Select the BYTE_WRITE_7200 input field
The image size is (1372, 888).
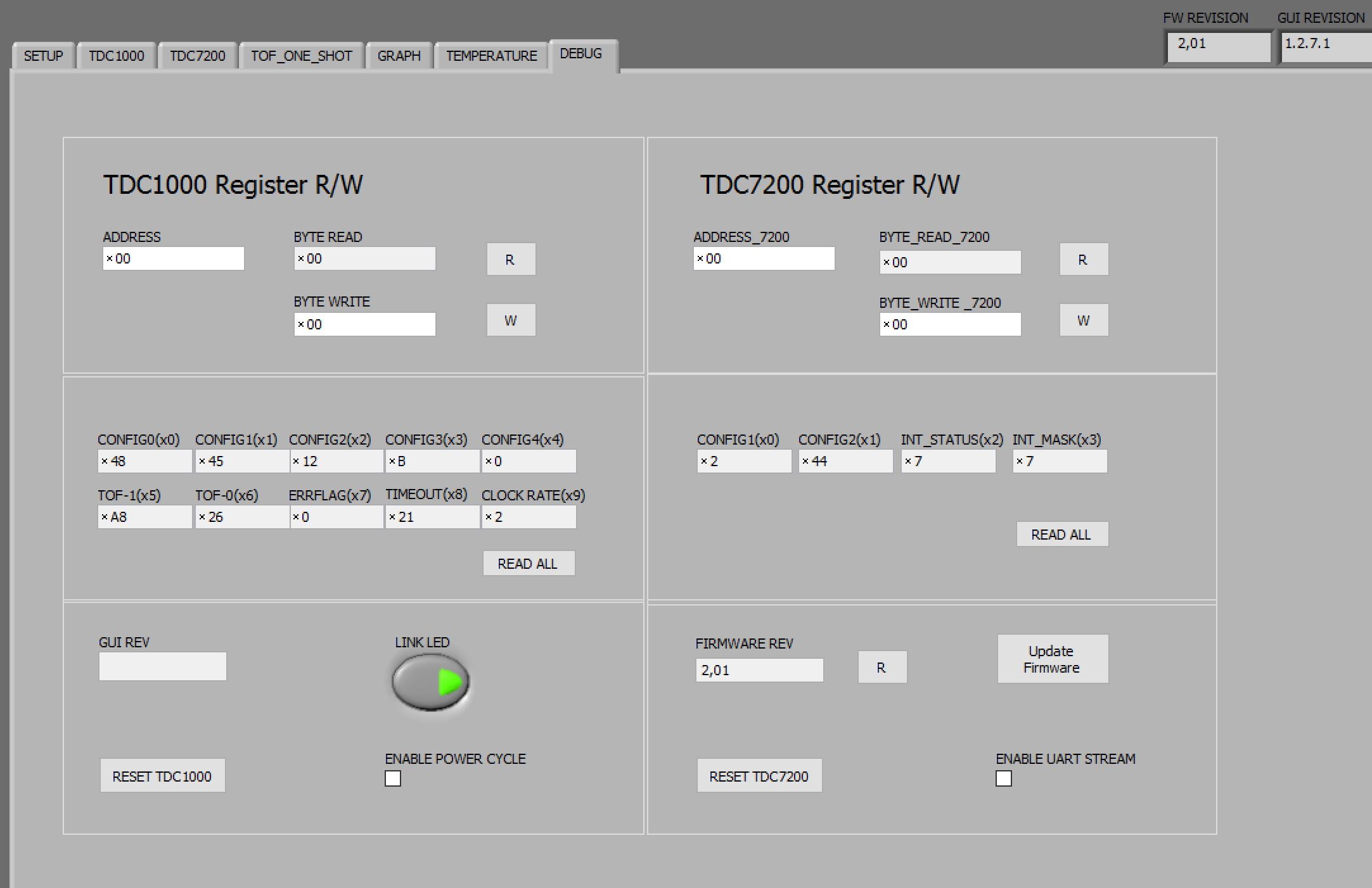click(950, 324)
